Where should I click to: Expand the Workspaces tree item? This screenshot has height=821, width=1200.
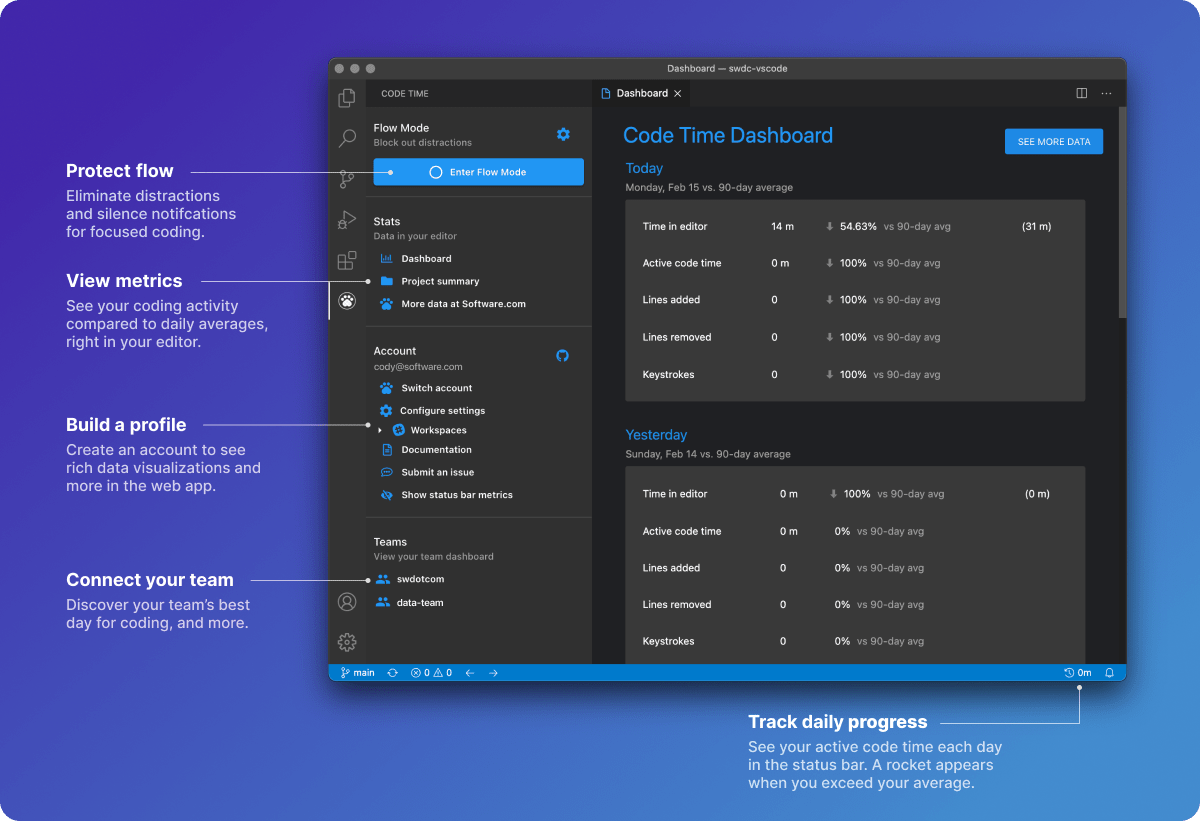tap(380, 430)
